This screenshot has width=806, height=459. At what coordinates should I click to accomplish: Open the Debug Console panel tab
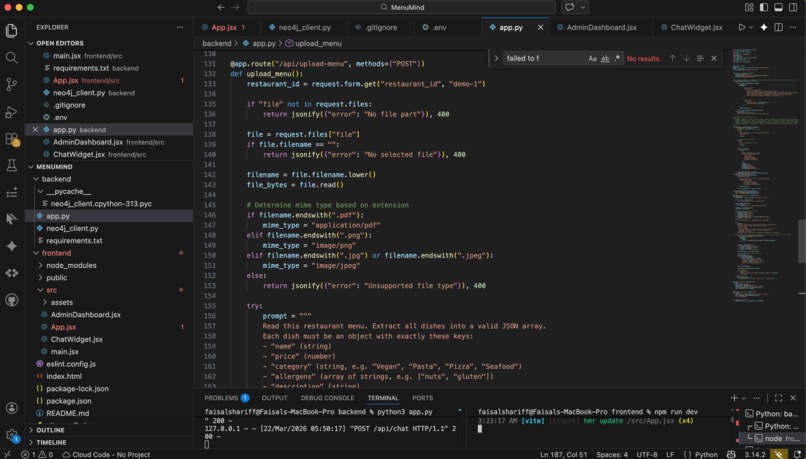pos(327,398)
